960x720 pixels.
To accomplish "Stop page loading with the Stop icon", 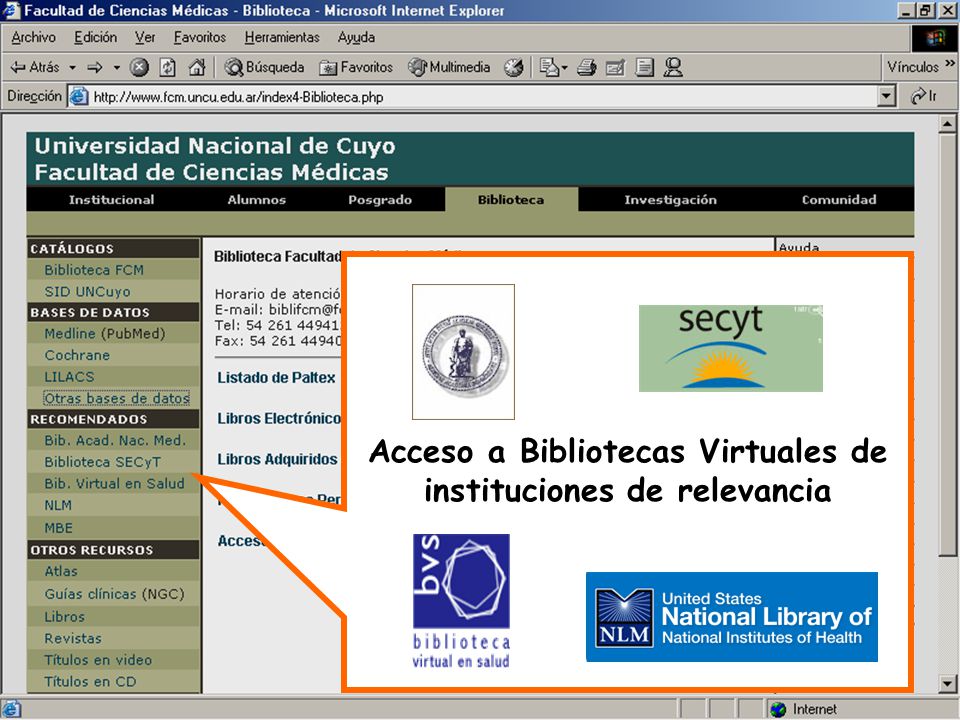I will coord(139,67).
